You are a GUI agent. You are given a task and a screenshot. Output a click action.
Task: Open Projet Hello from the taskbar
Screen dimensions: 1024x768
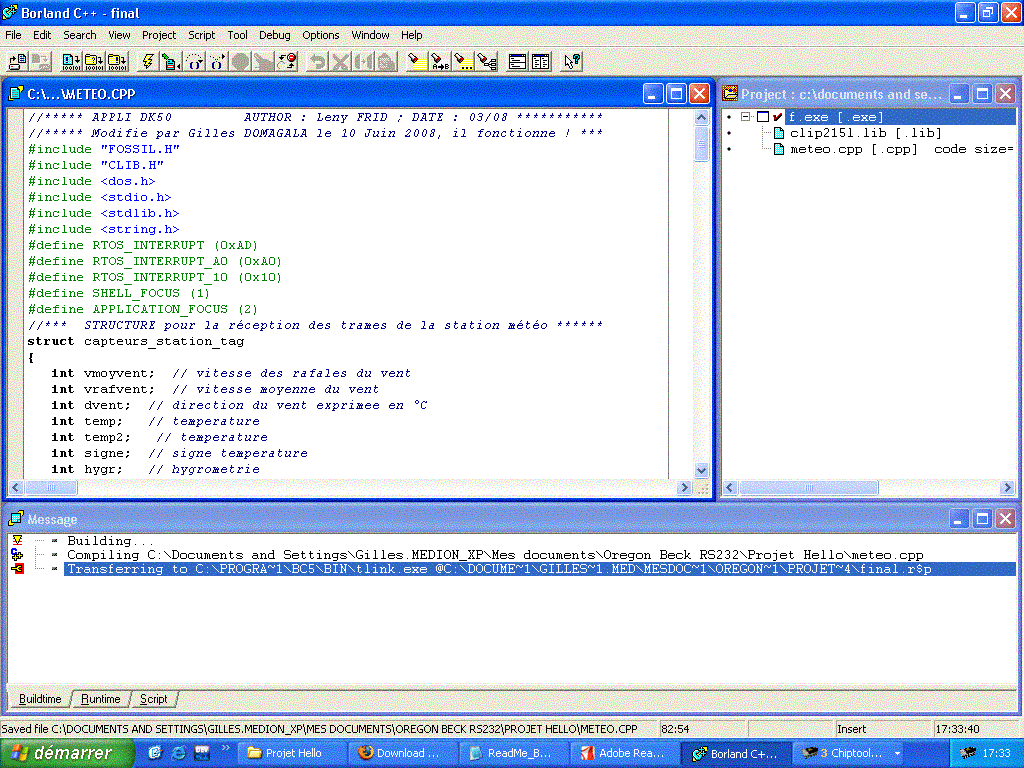290,753
